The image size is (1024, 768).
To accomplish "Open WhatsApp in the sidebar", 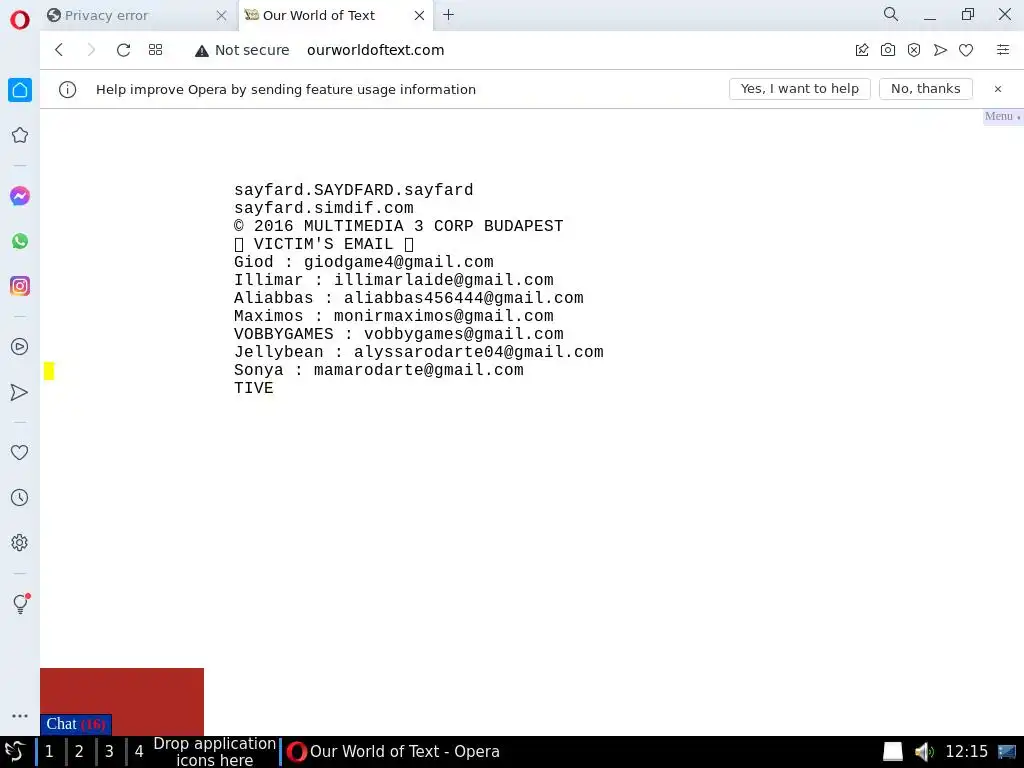I will click(x=20, y=241).
